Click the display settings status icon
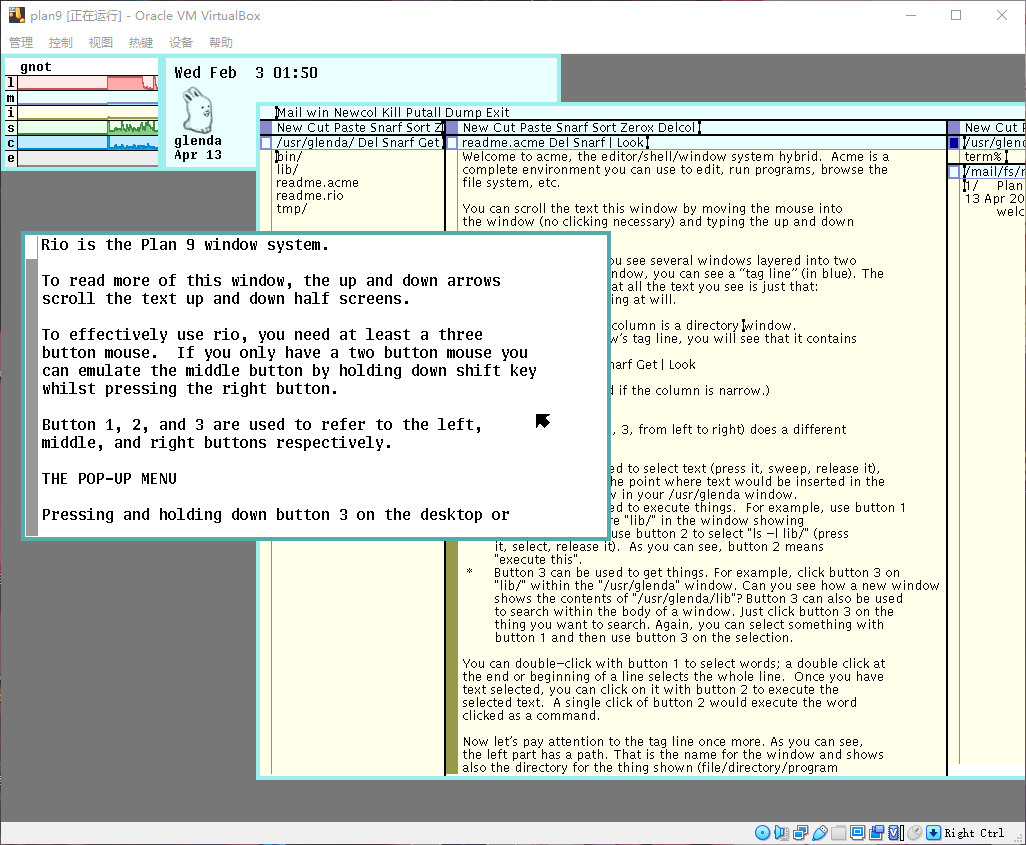Viewport: 1026px width, 845px height. point(858,833)
